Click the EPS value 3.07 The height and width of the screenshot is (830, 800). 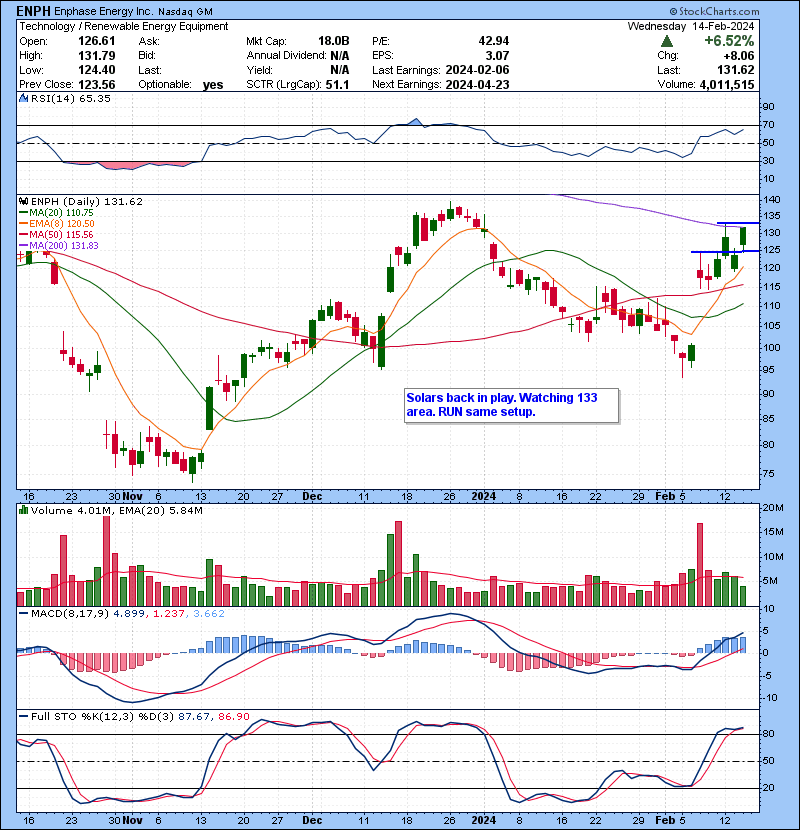498,56
